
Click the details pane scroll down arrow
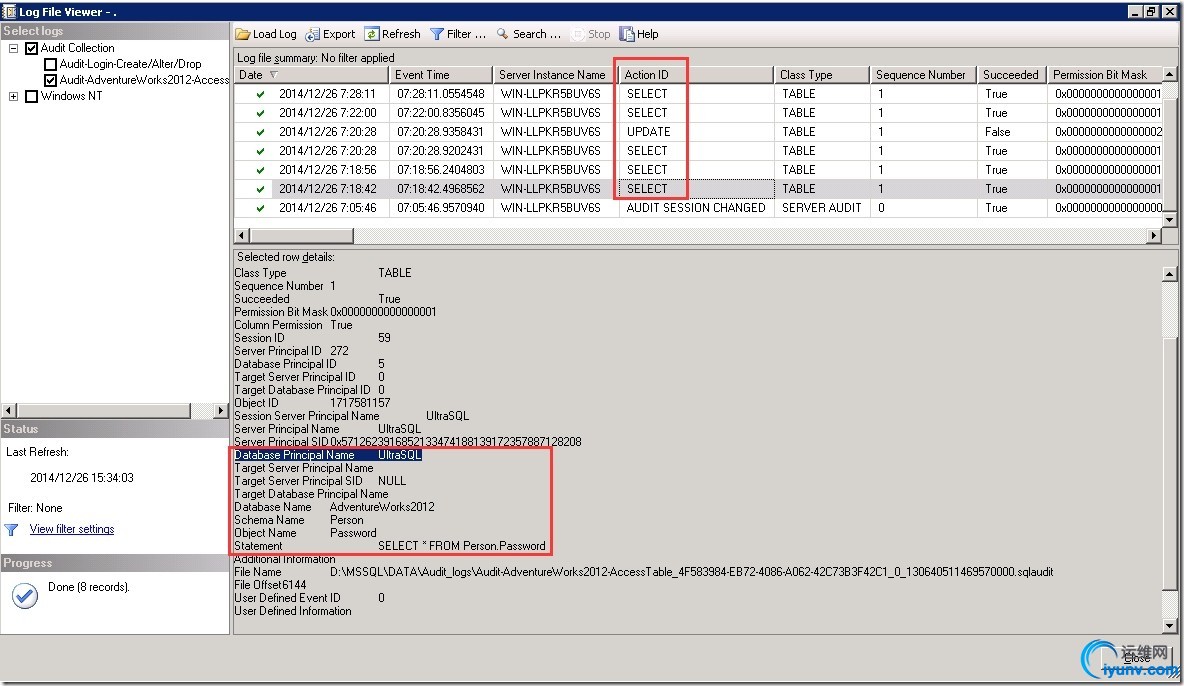pyautogui.click(x=1170, y=626)
